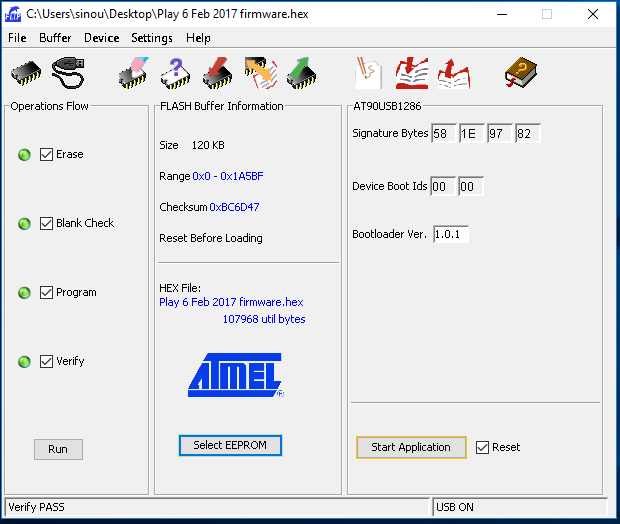The width and height of the screenshot is (620, 524).
Task: Click the Erase Target Device eraser icon
Action: tap(134, 73)
